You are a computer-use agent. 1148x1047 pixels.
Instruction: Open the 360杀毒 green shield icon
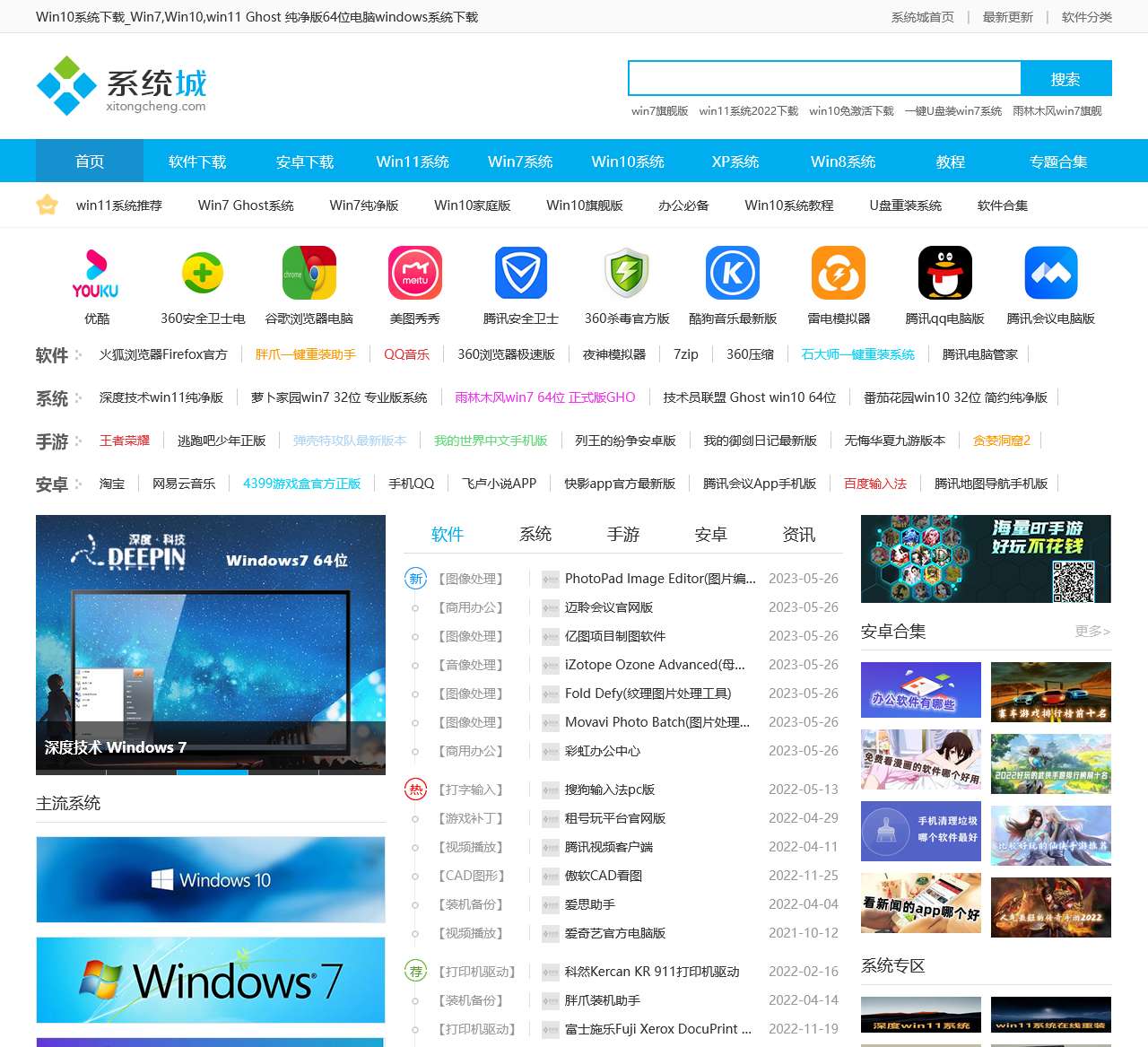pos(627,273)
